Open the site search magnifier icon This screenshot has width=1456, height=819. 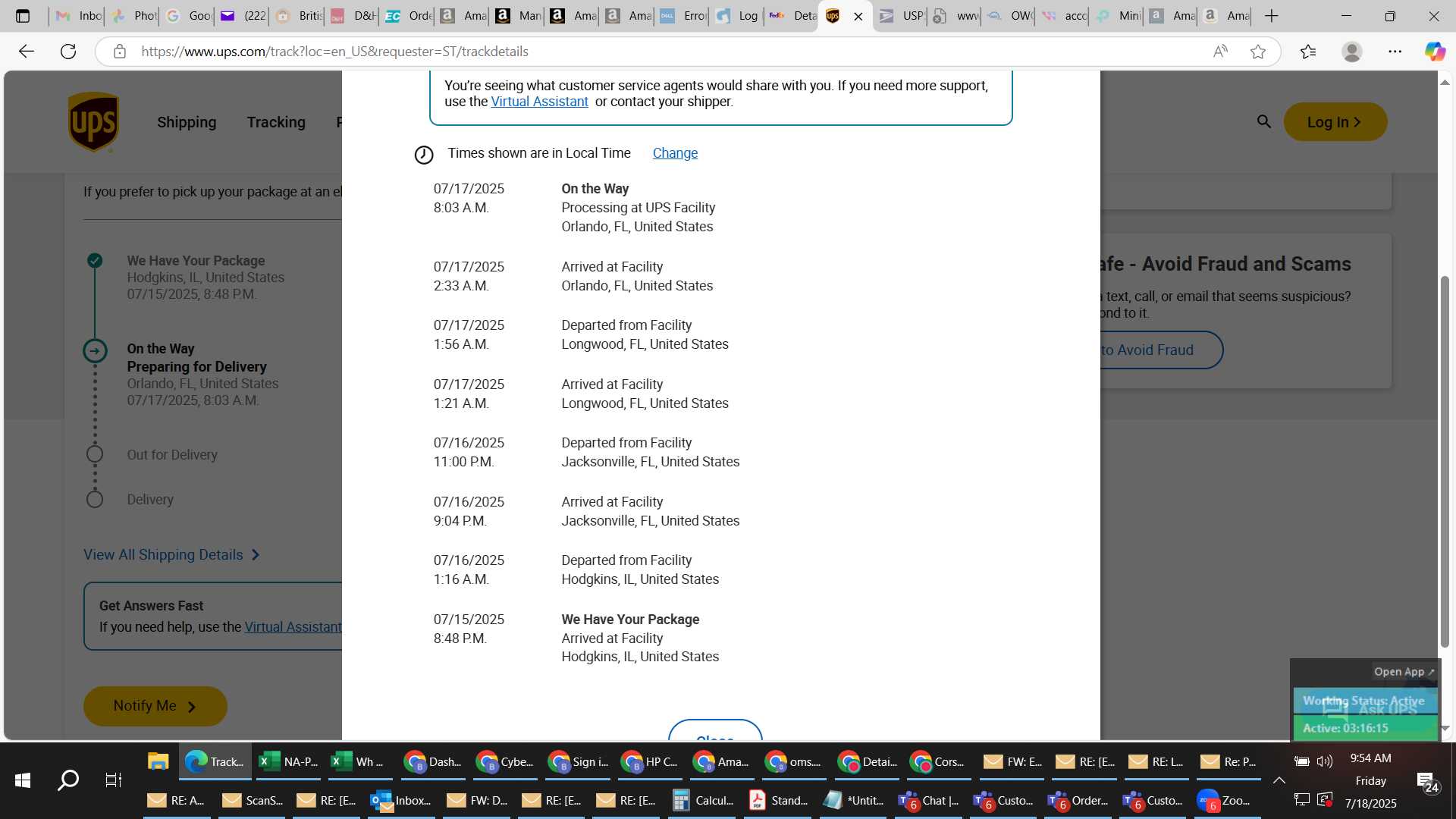click(x=1263, y=122)
